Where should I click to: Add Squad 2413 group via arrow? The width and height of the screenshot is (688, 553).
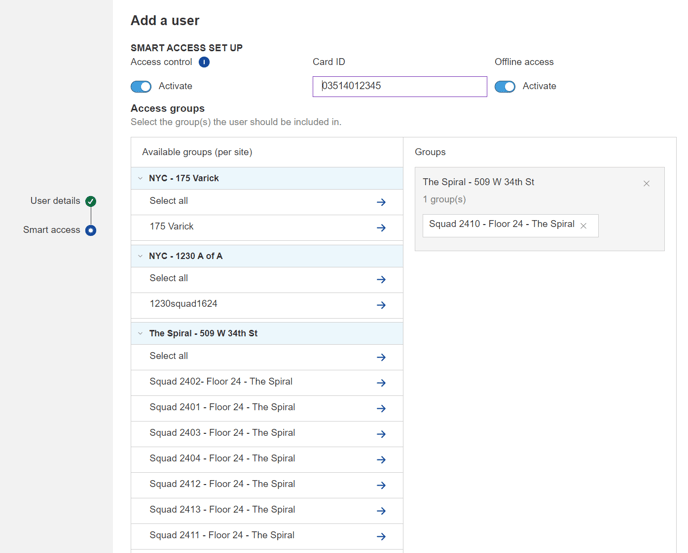pyautogui.click(x=381, y=511)
